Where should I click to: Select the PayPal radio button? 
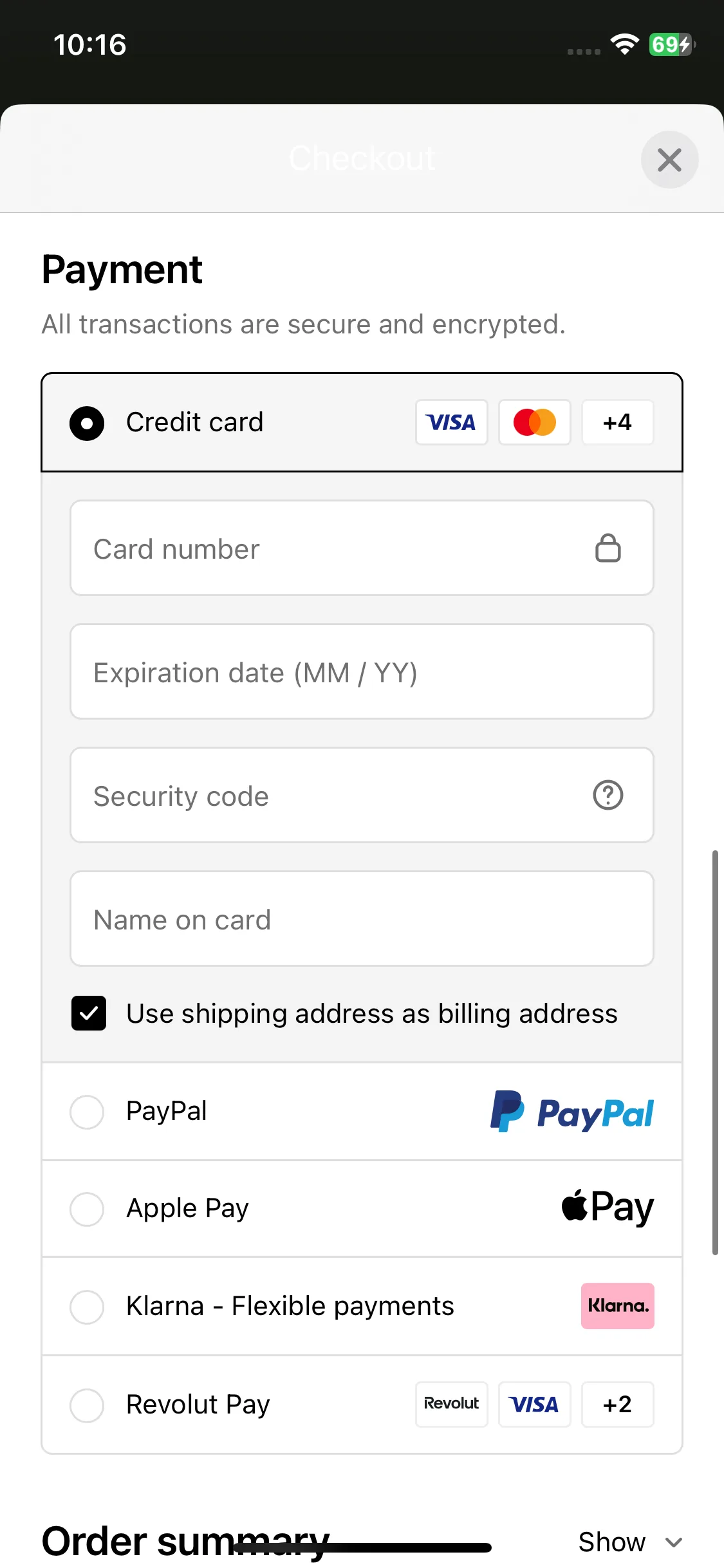pos(87,1112)
